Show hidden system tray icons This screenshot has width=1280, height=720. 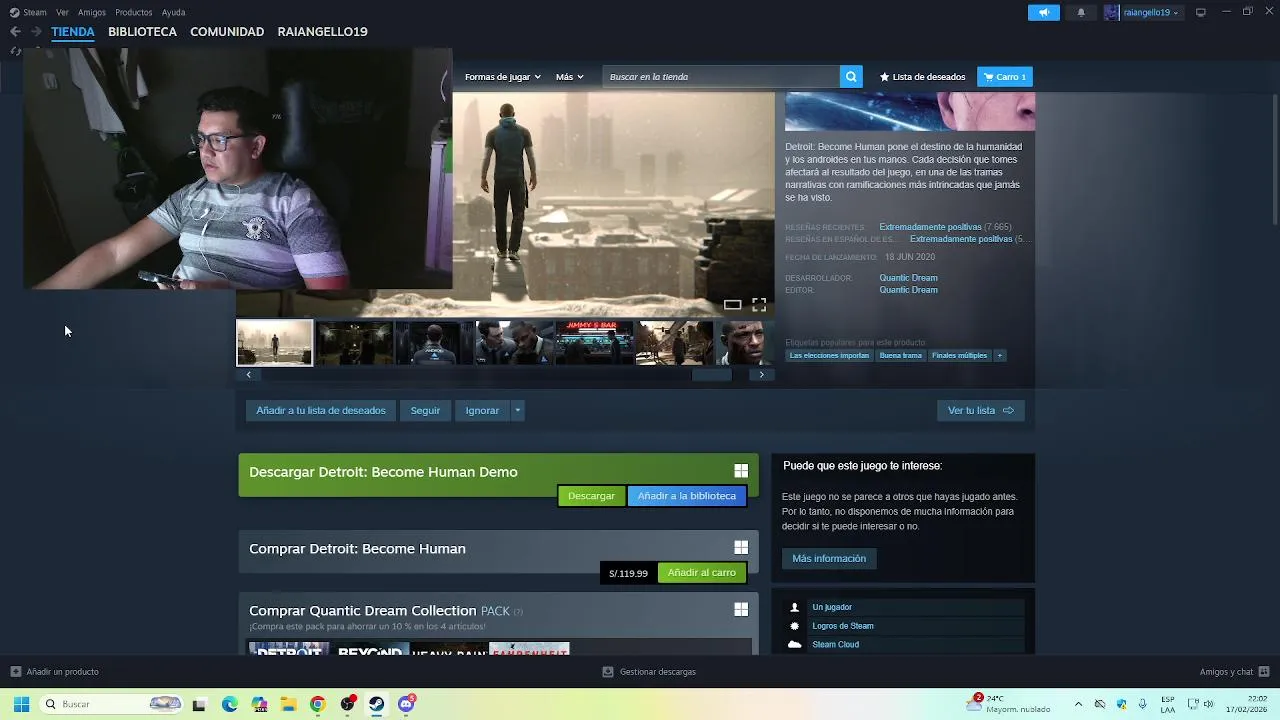click(1078, 704)
